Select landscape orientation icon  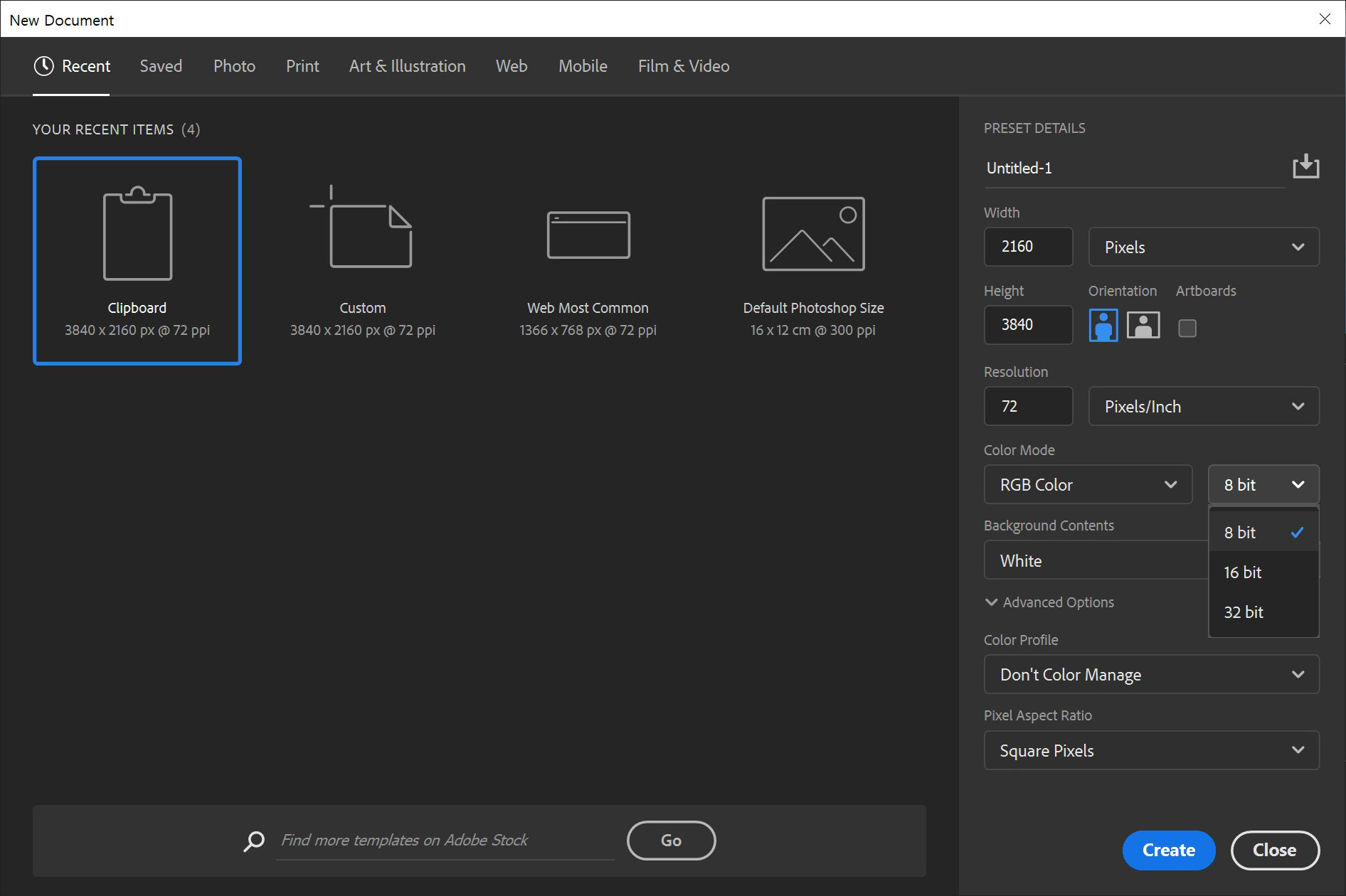coord(1143,326)
